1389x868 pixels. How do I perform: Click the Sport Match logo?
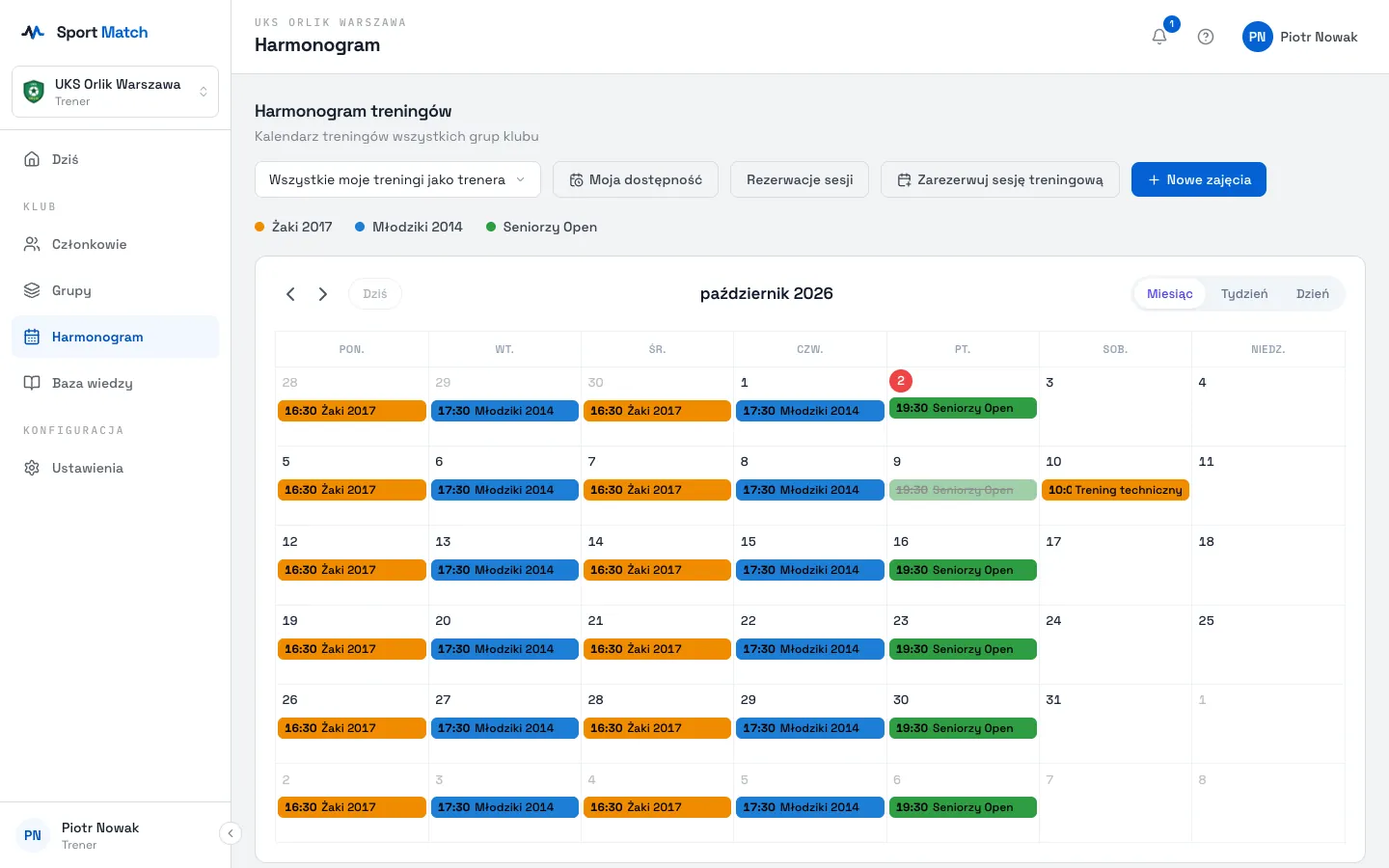(x=85, y=32)
